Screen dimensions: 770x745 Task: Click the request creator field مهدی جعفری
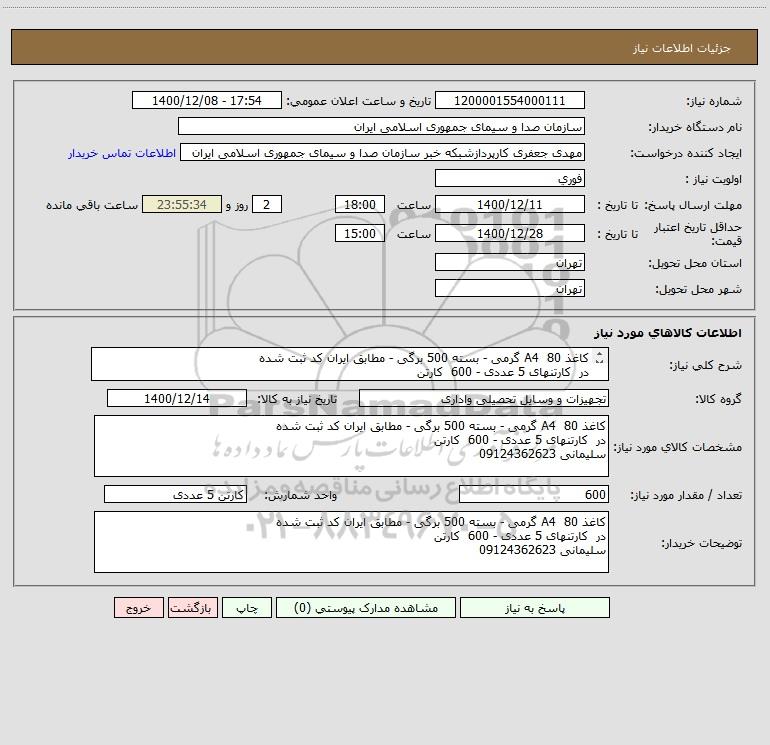tap(383, 152)
